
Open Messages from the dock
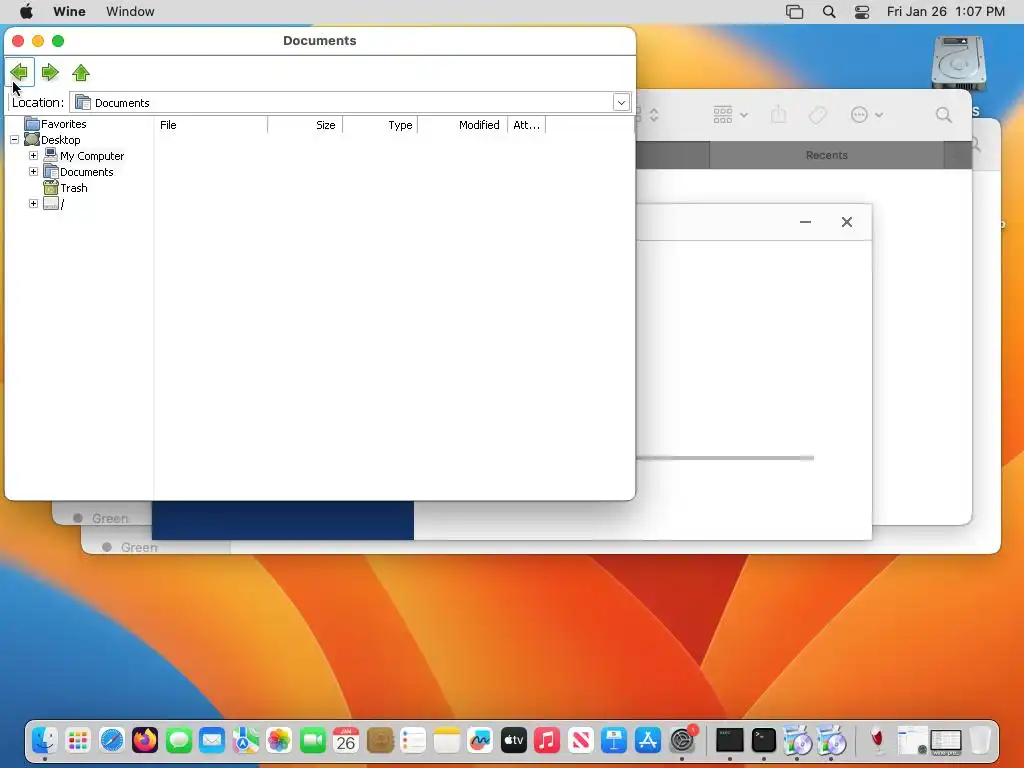178,741
